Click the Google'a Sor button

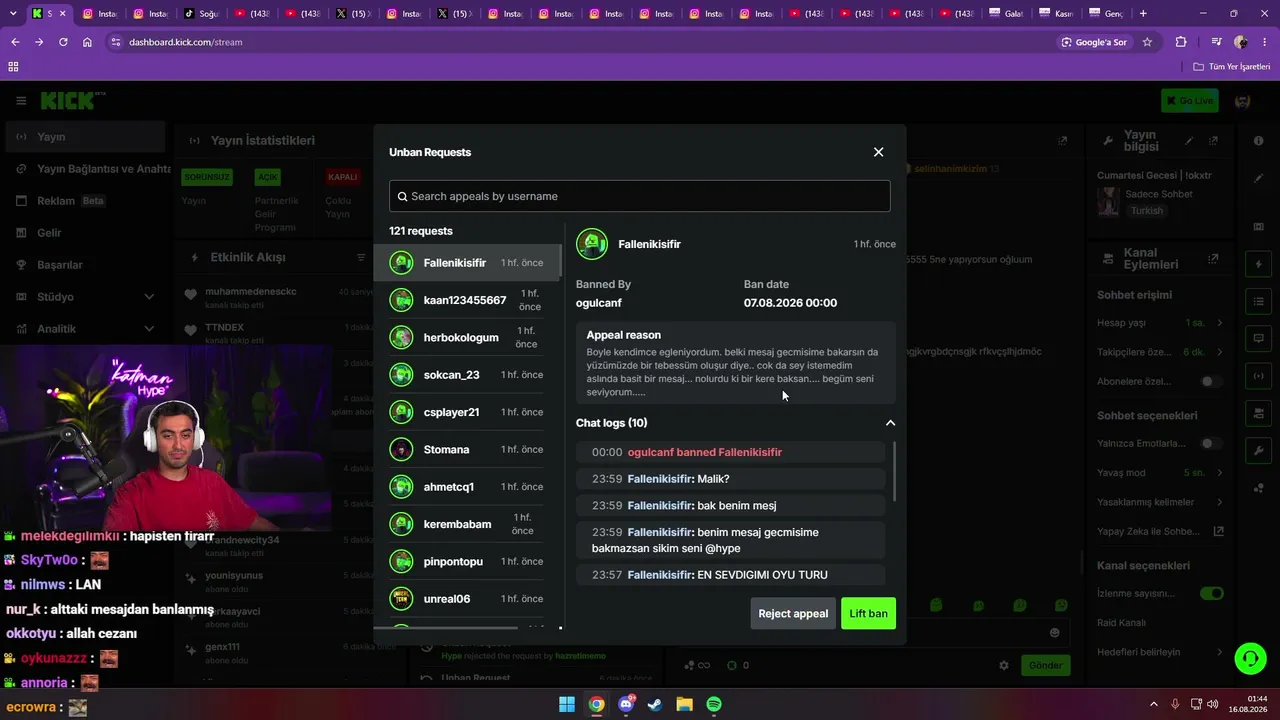pos(1095,42)
